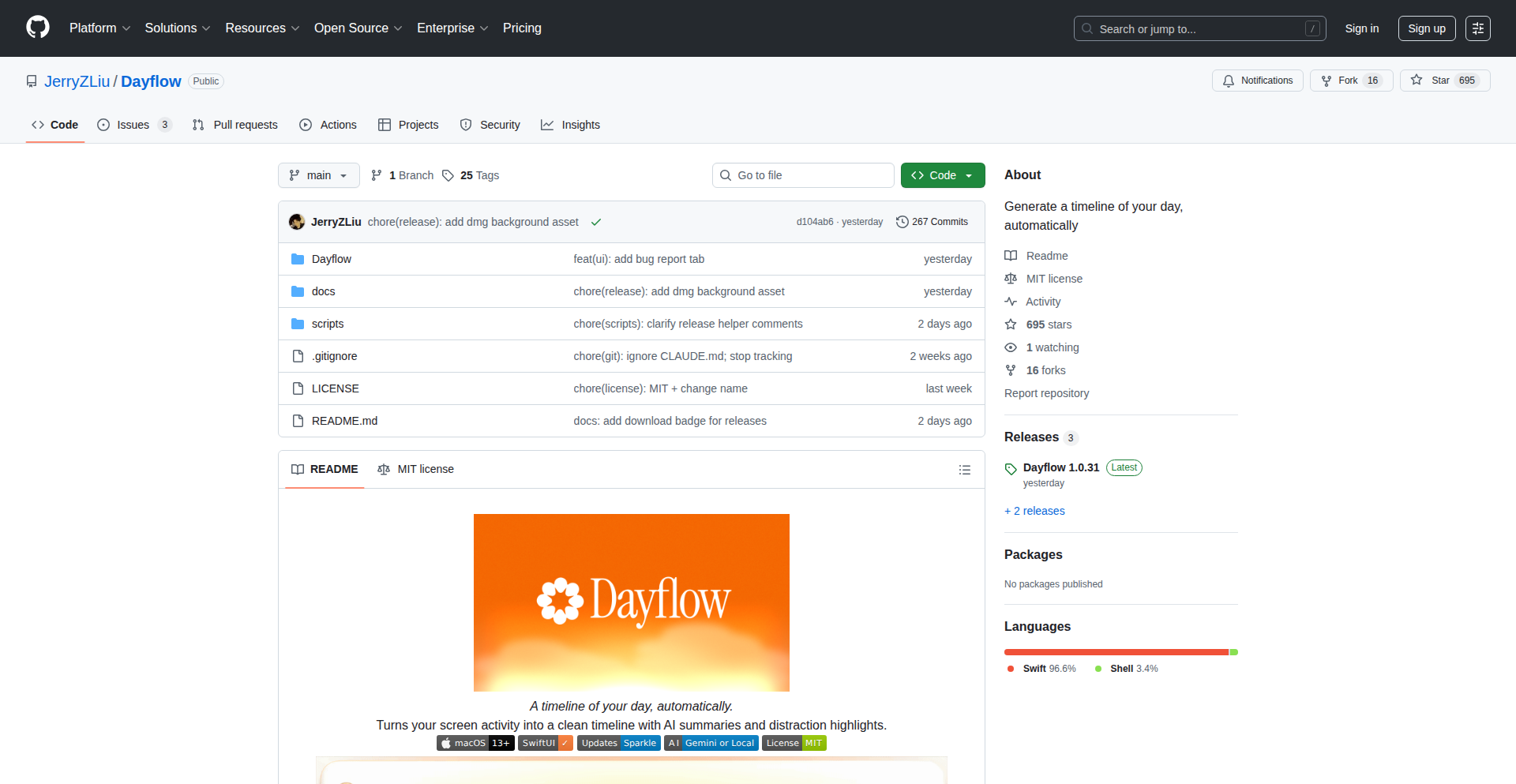Image resolution: width=1516 pixels, height=784 pixels.
Task: Click the Dayflow banner image
Action: coord(632,602)
